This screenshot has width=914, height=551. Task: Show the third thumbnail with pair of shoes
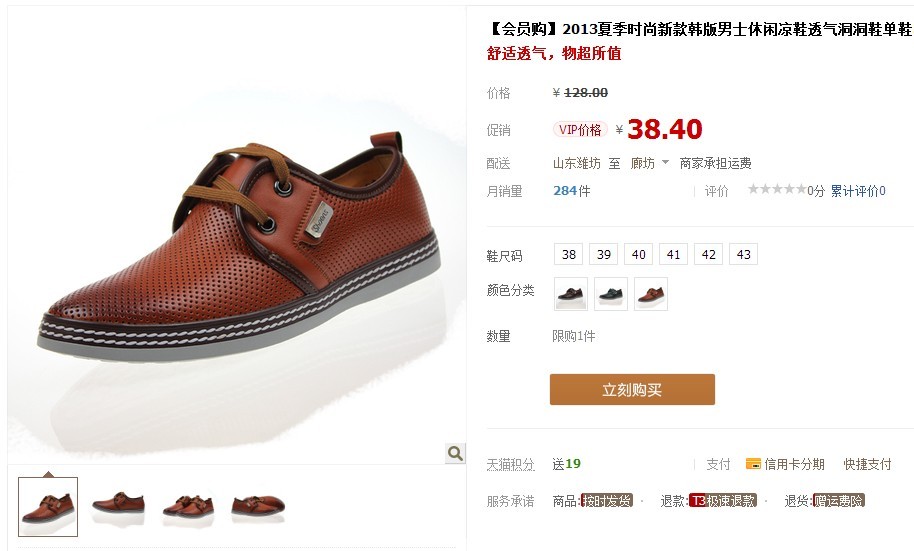tap(188, 505)
